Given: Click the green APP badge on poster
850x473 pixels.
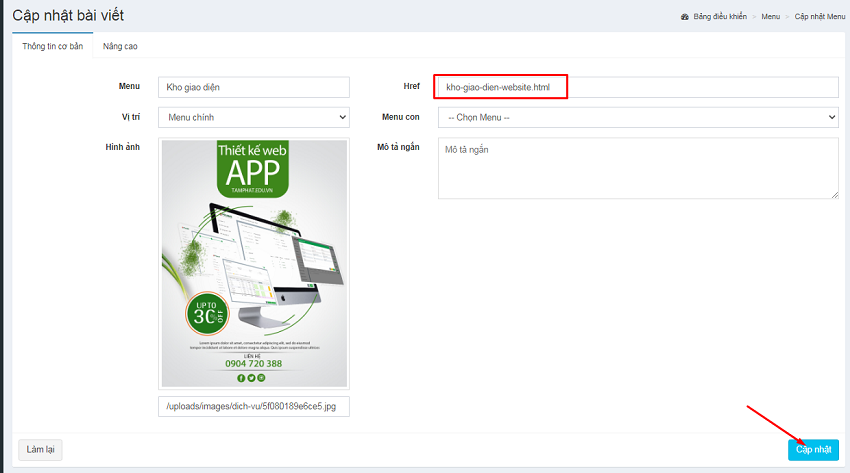Looking at the screenshot, I should 253,167.
